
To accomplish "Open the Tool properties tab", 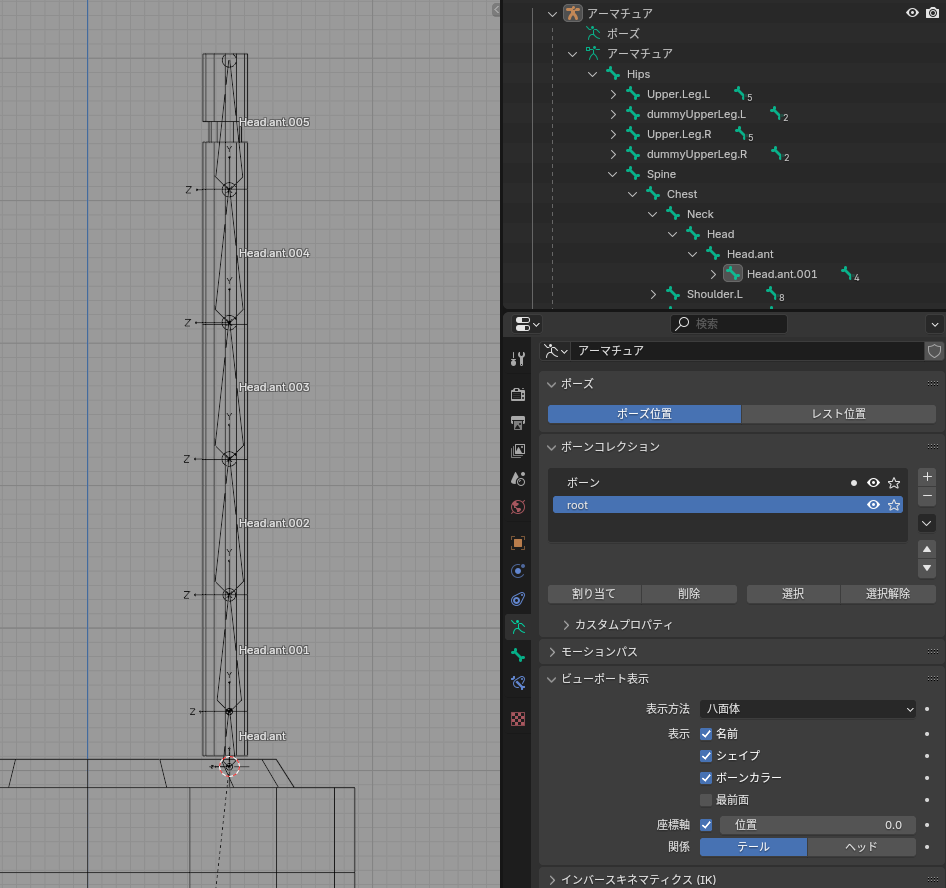I will pos(517,357).
